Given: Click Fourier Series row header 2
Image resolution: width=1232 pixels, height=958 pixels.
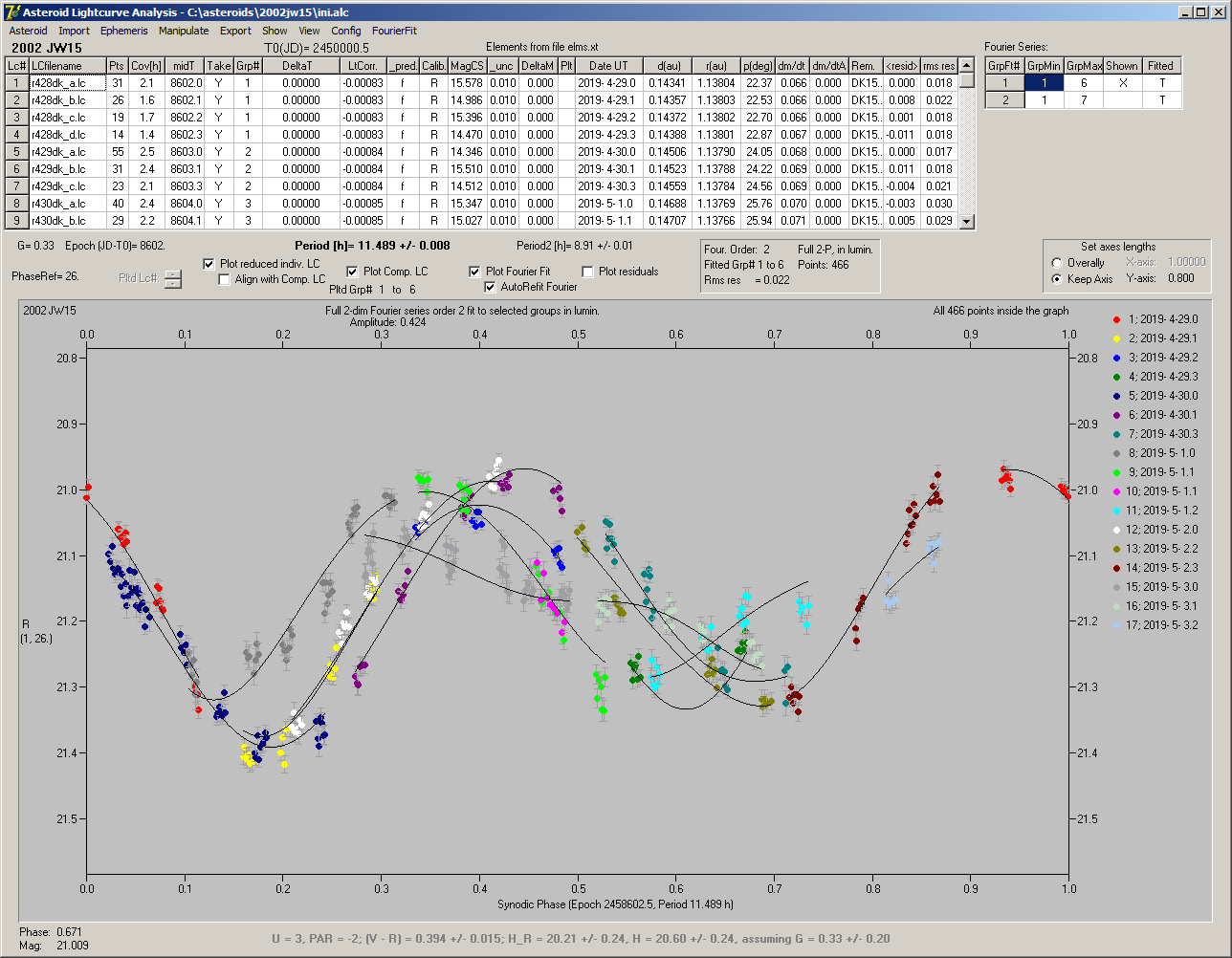Looking at the screenshot, I should (1005, 100).
